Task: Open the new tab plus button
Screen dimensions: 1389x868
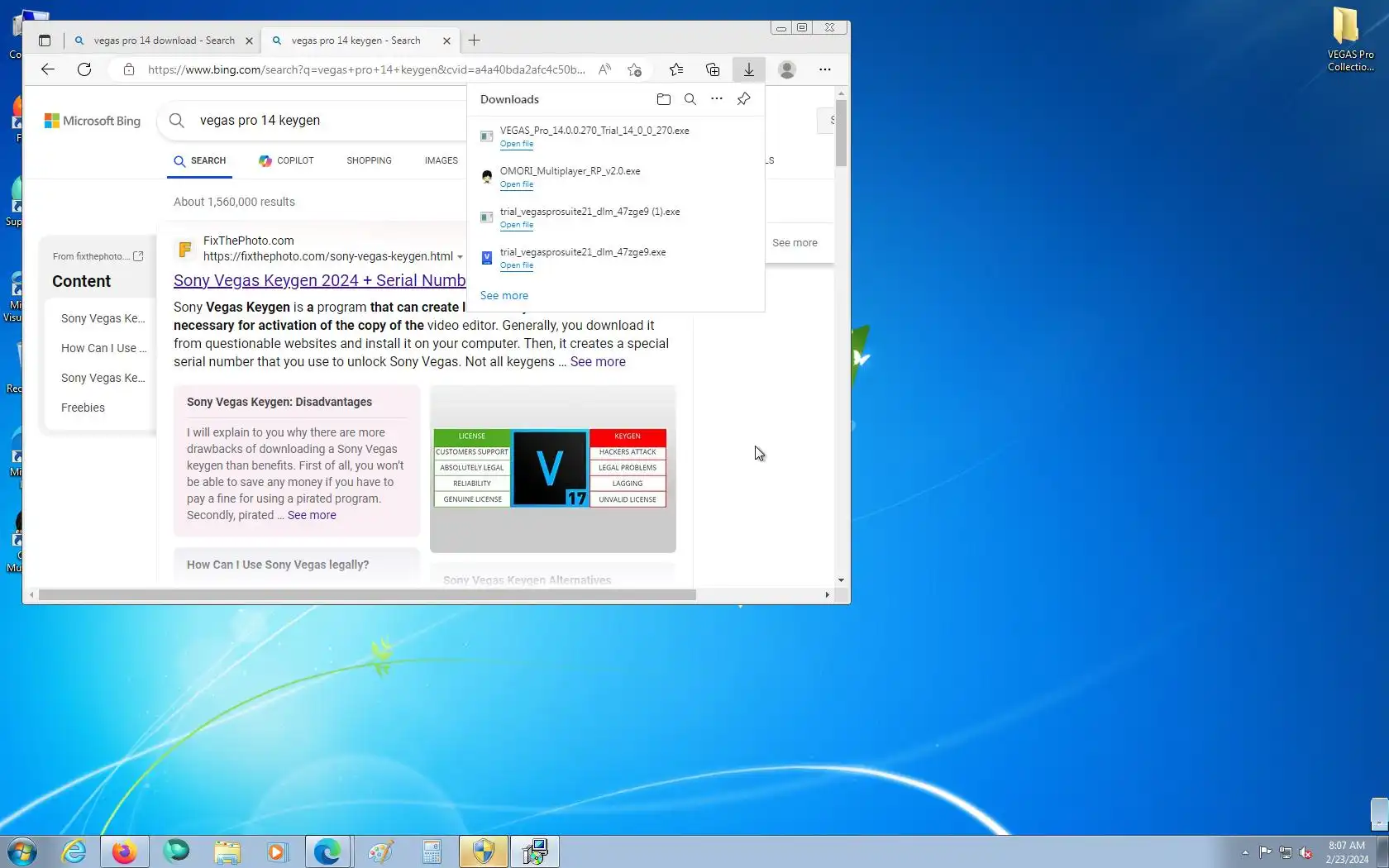Action: [474, 41]
